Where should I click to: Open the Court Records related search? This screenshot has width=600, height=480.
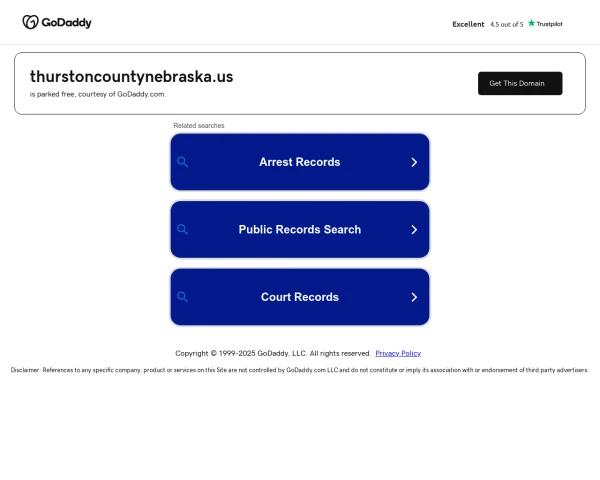(x=300, y=297)
